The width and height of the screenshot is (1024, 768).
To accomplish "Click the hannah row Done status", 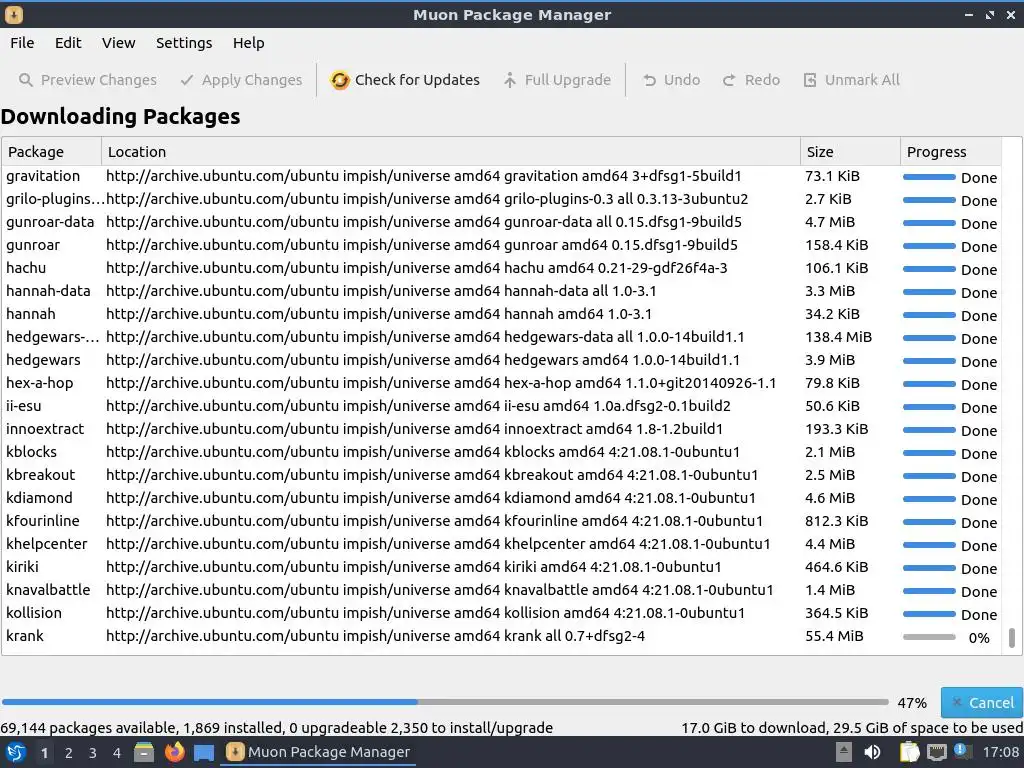I will 978,315.
